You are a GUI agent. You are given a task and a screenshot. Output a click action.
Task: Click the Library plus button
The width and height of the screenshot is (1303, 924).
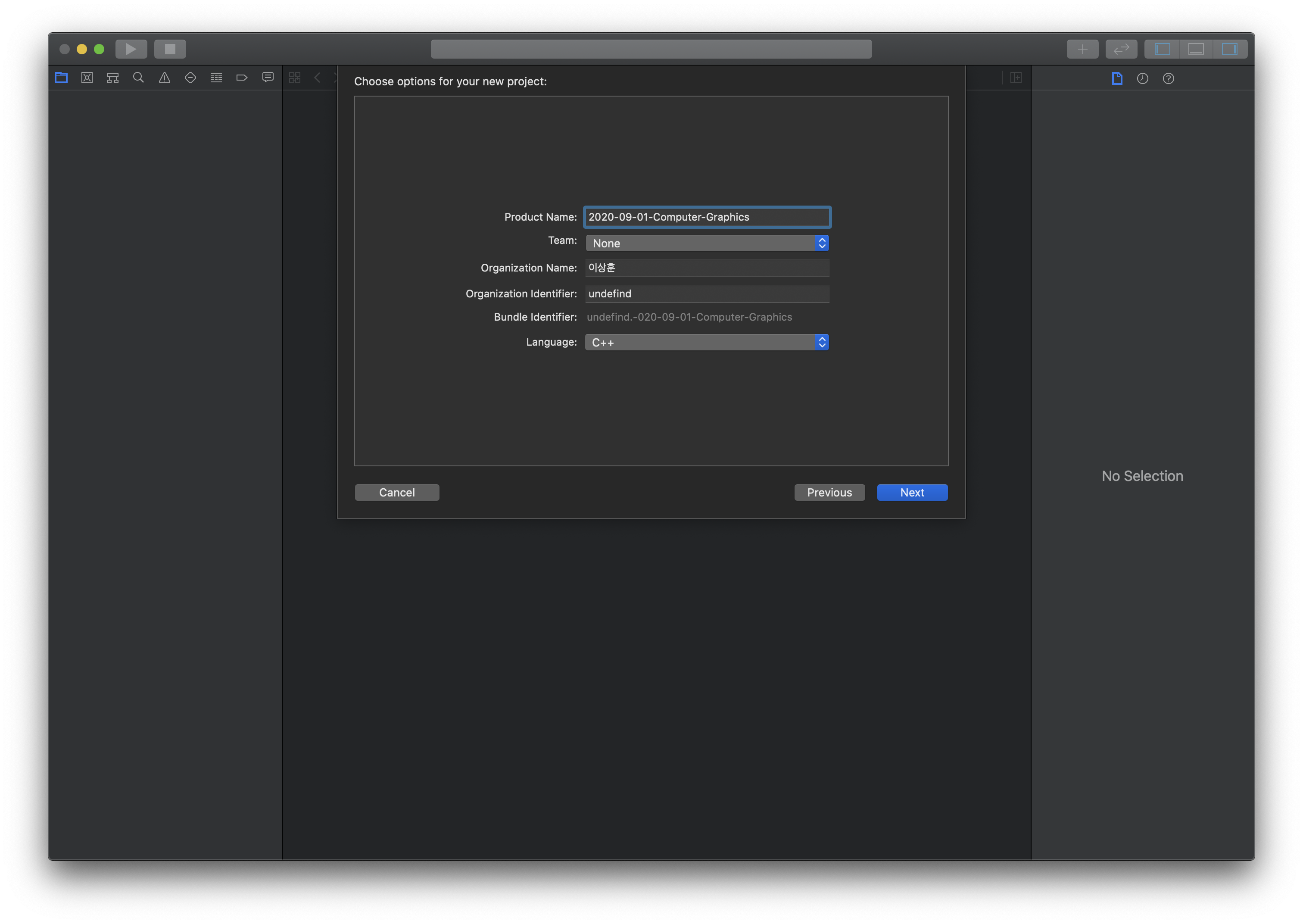(x=1082, y=49)
